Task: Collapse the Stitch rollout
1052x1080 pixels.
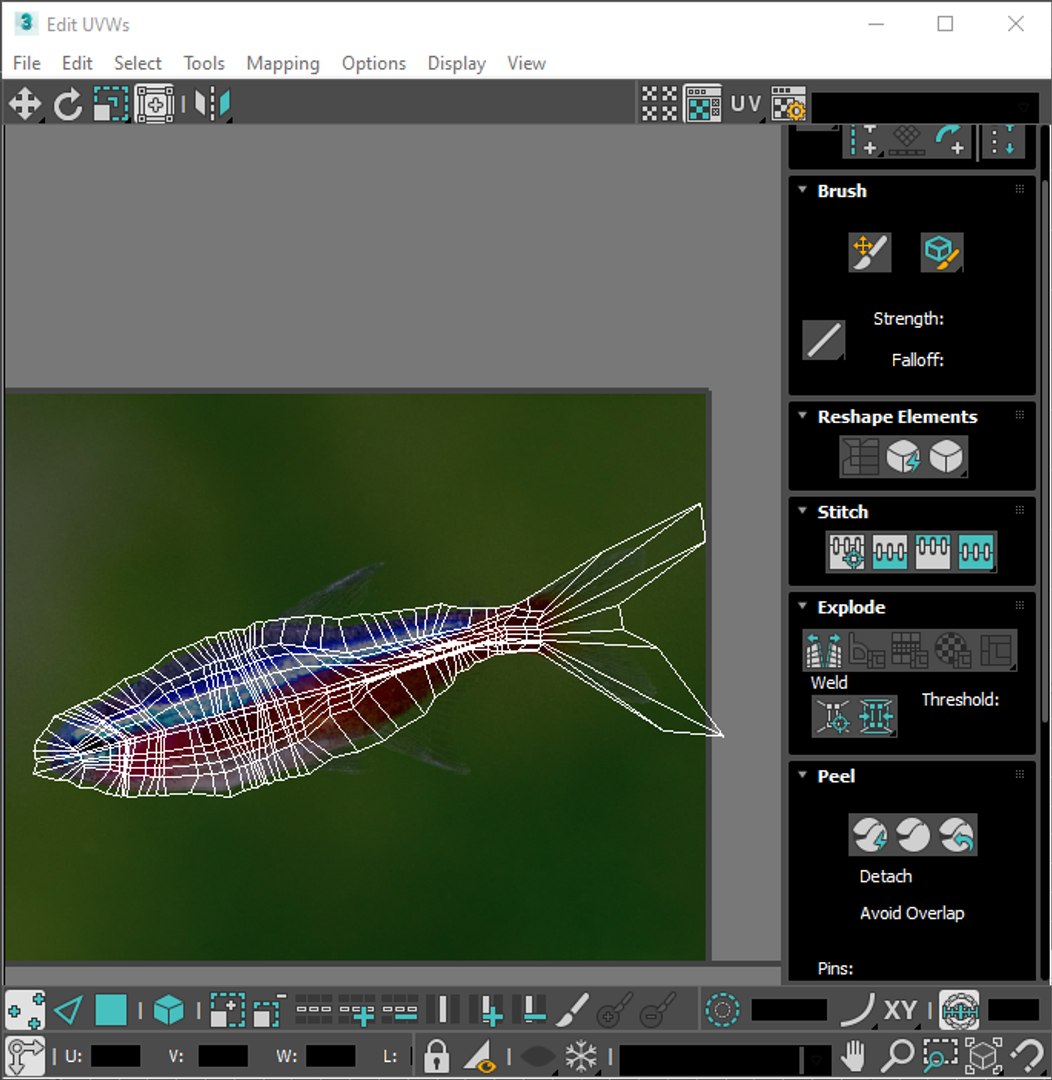Action: click(x=802, y=511)
